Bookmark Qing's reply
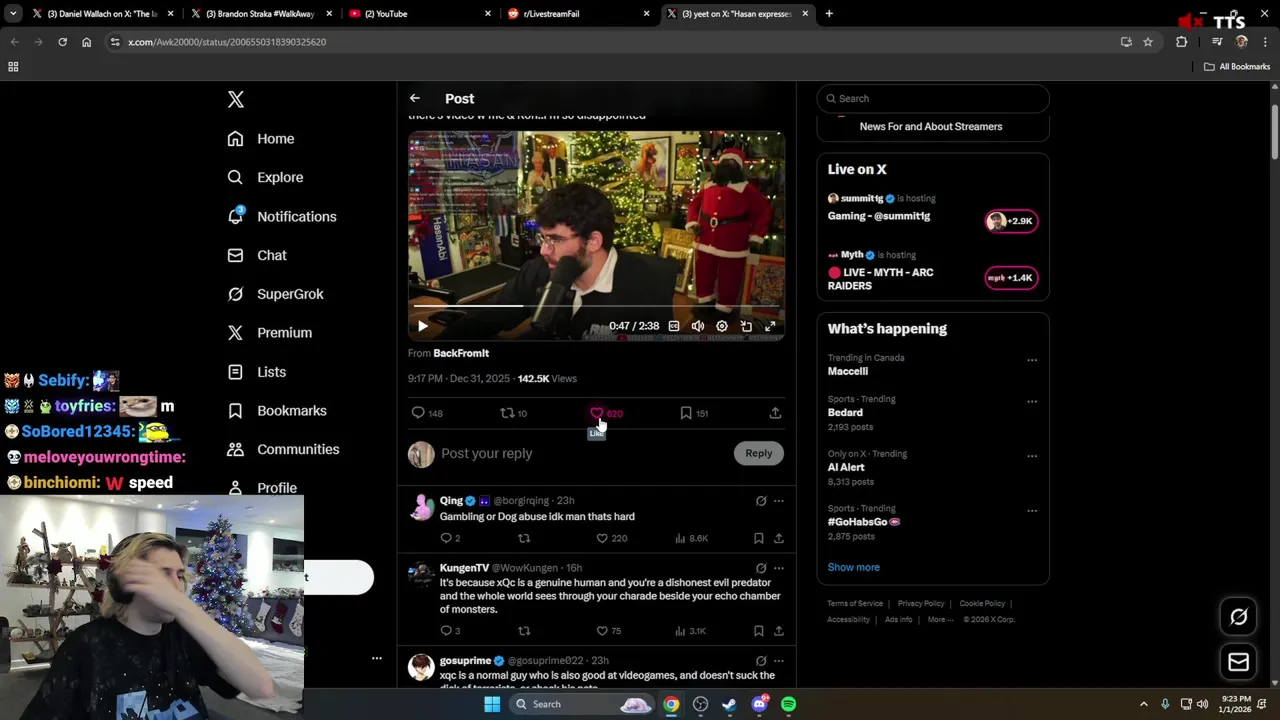The image size is (1280, 720). [x=759, y=538]
